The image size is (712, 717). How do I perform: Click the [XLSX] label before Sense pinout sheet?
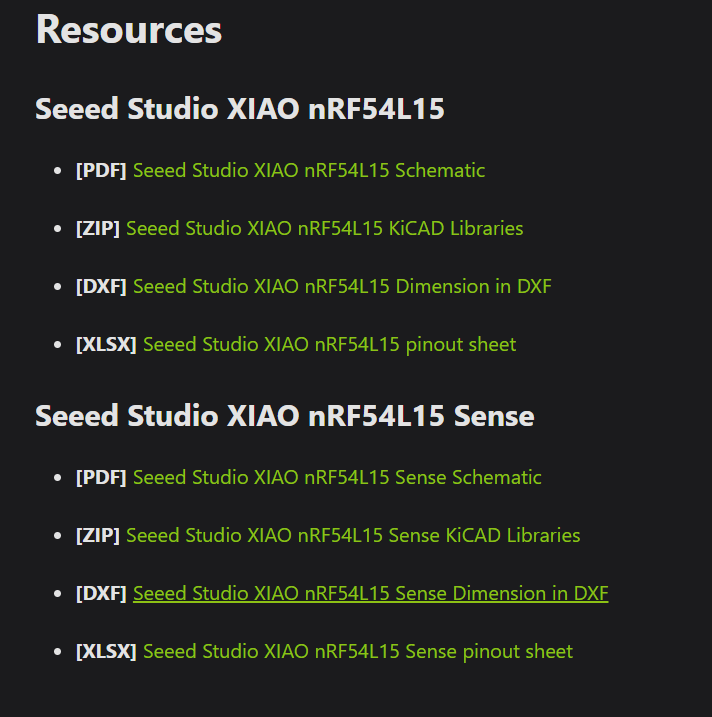click(x=106, y=652)
